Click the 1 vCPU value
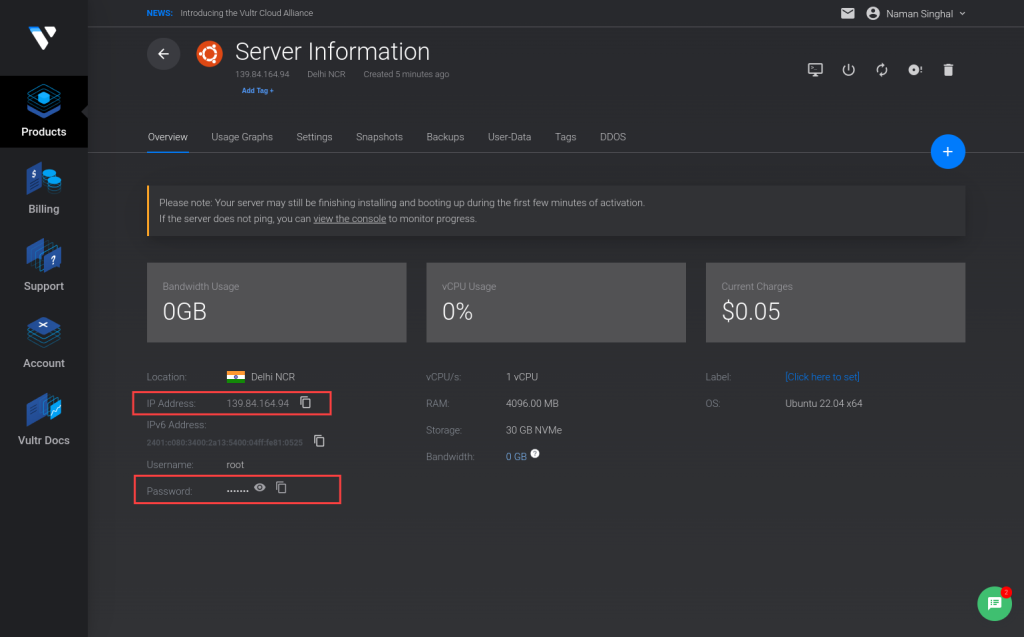 (522, 377)
